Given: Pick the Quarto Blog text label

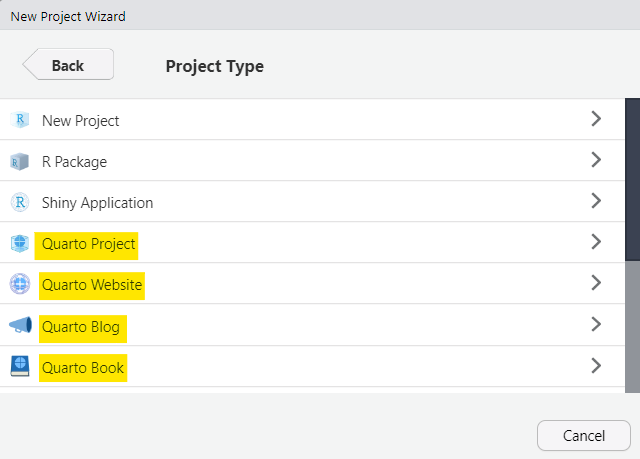Looking at the screenshot, I should (x=81, y=327).
